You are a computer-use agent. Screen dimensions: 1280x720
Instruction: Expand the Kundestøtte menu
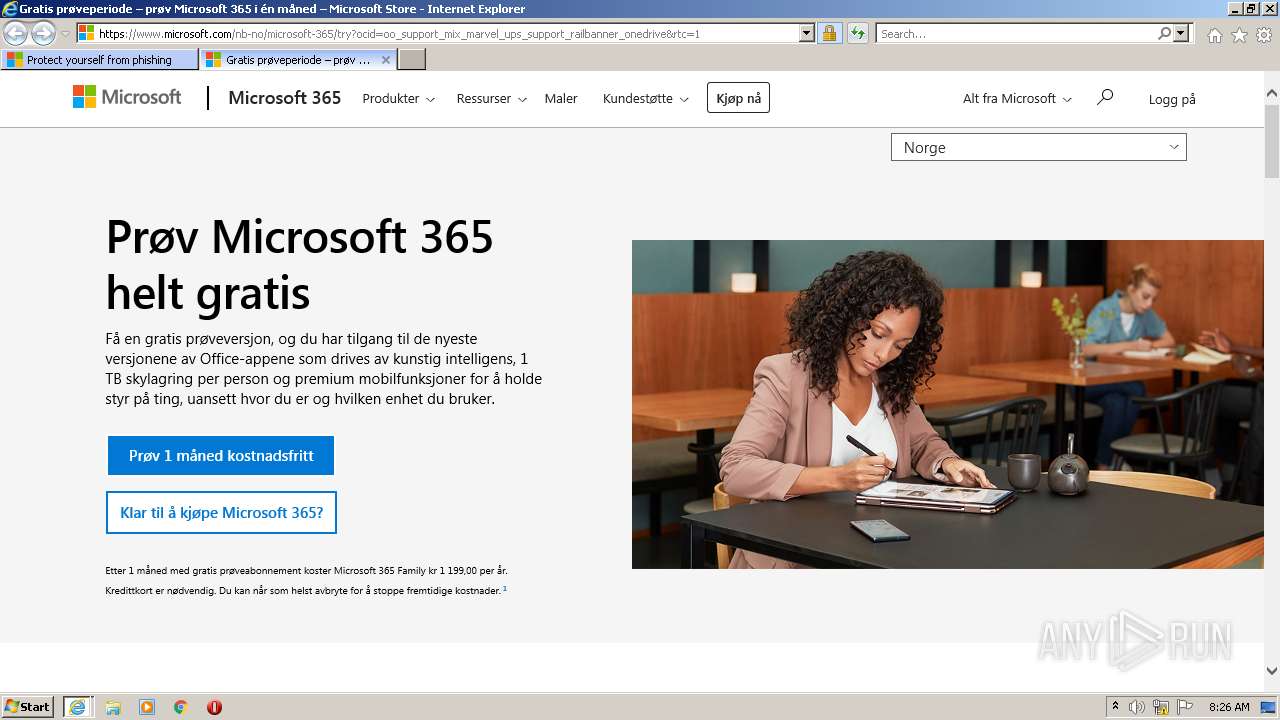(x=645, y=98)
